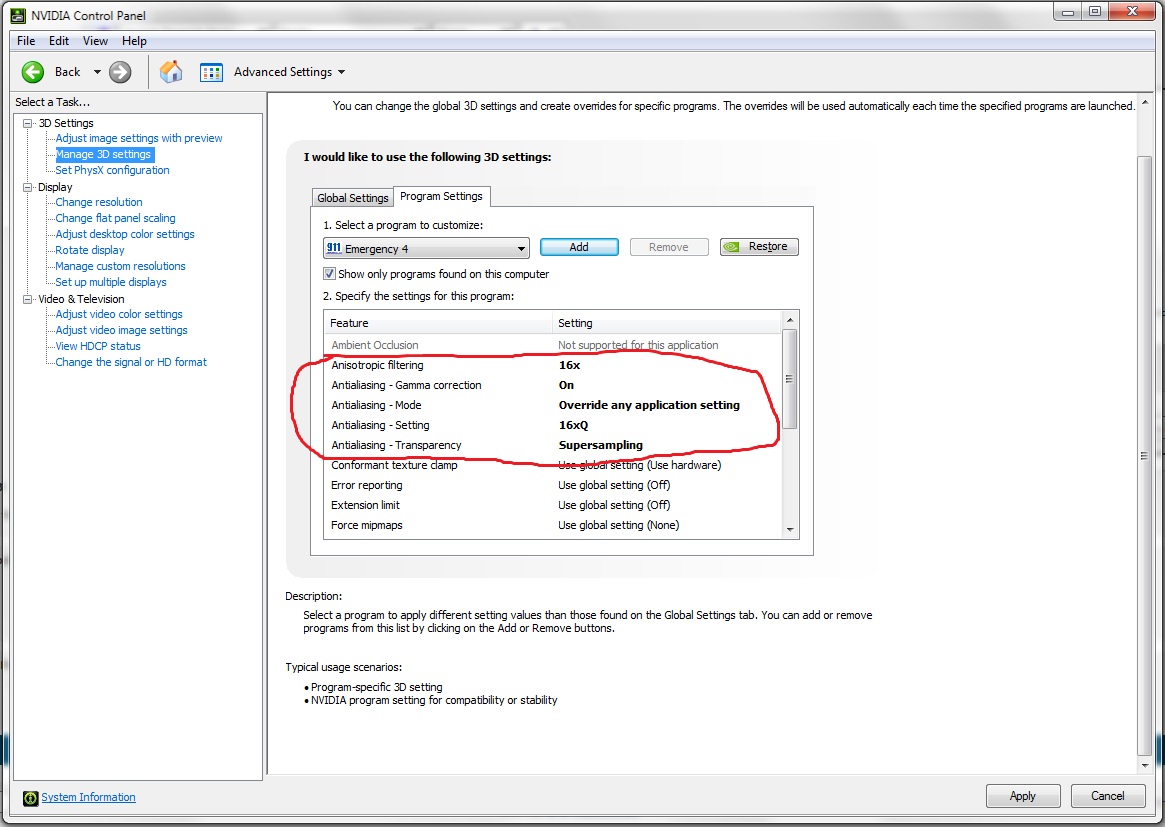Screen dimensions: 1165x827
Task: Click the 16xQ antialiasing setting value
Action: point(574,426)
